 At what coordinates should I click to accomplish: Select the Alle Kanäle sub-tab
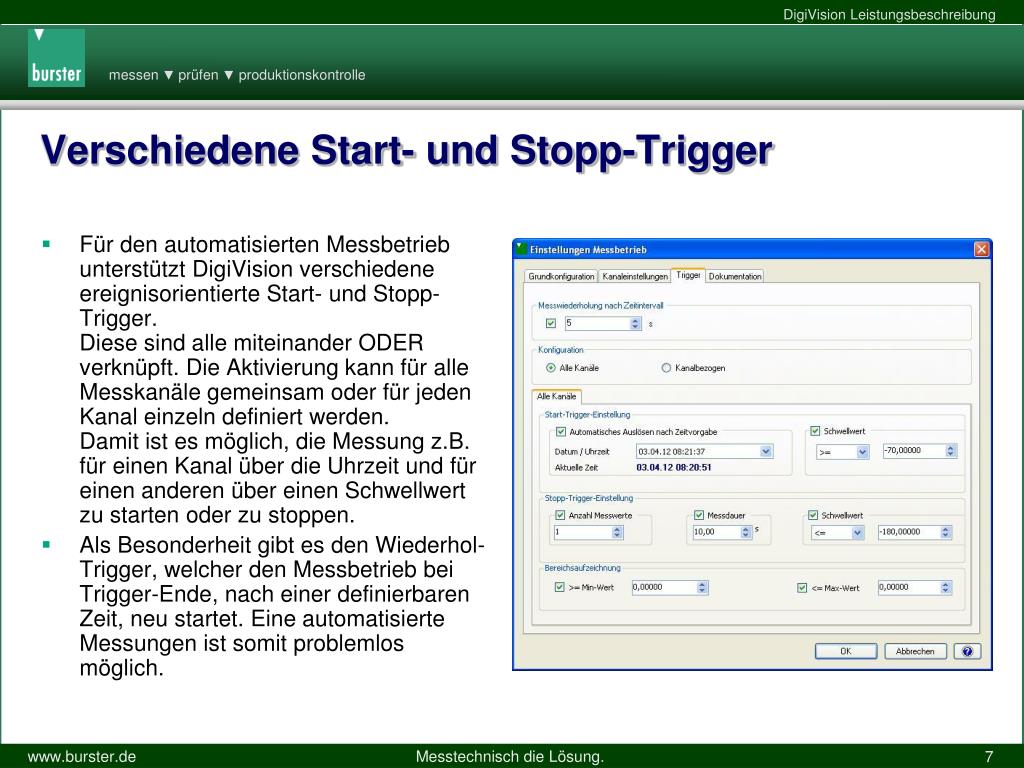(x=556, y=396)
